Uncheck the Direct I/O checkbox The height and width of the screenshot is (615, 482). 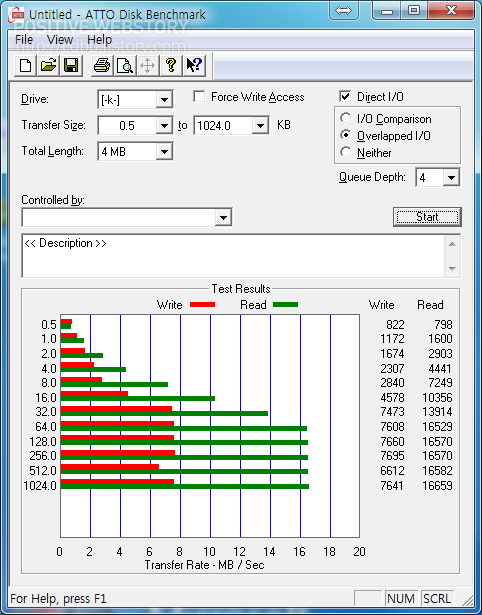[x=345, y=96]
